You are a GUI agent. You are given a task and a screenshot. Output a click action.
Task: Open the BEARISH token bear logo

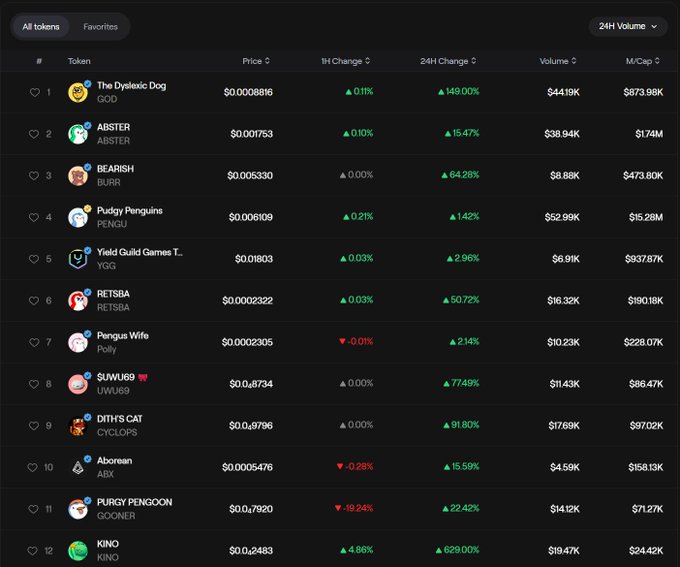78,176
